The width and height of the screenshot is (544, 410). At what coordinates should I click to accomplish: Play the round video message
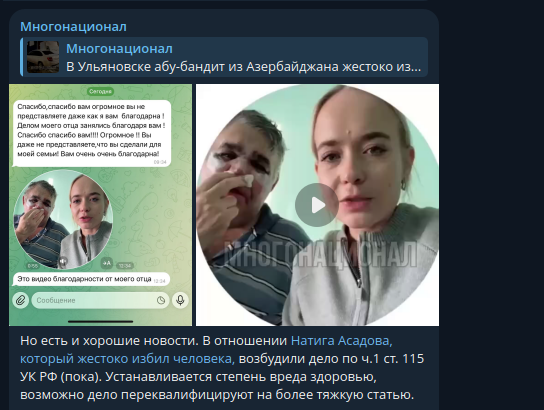click(316, 205)
